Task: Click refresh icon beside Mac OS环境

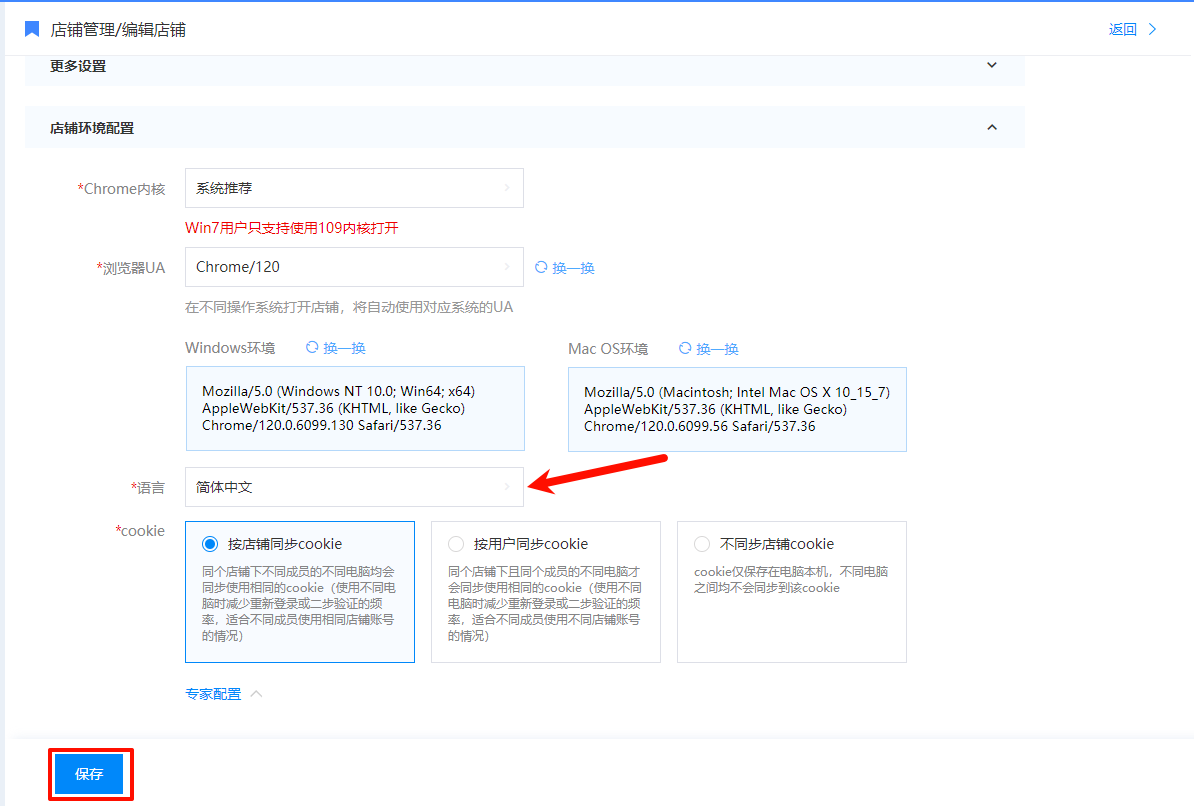Action: click(685, 348)
